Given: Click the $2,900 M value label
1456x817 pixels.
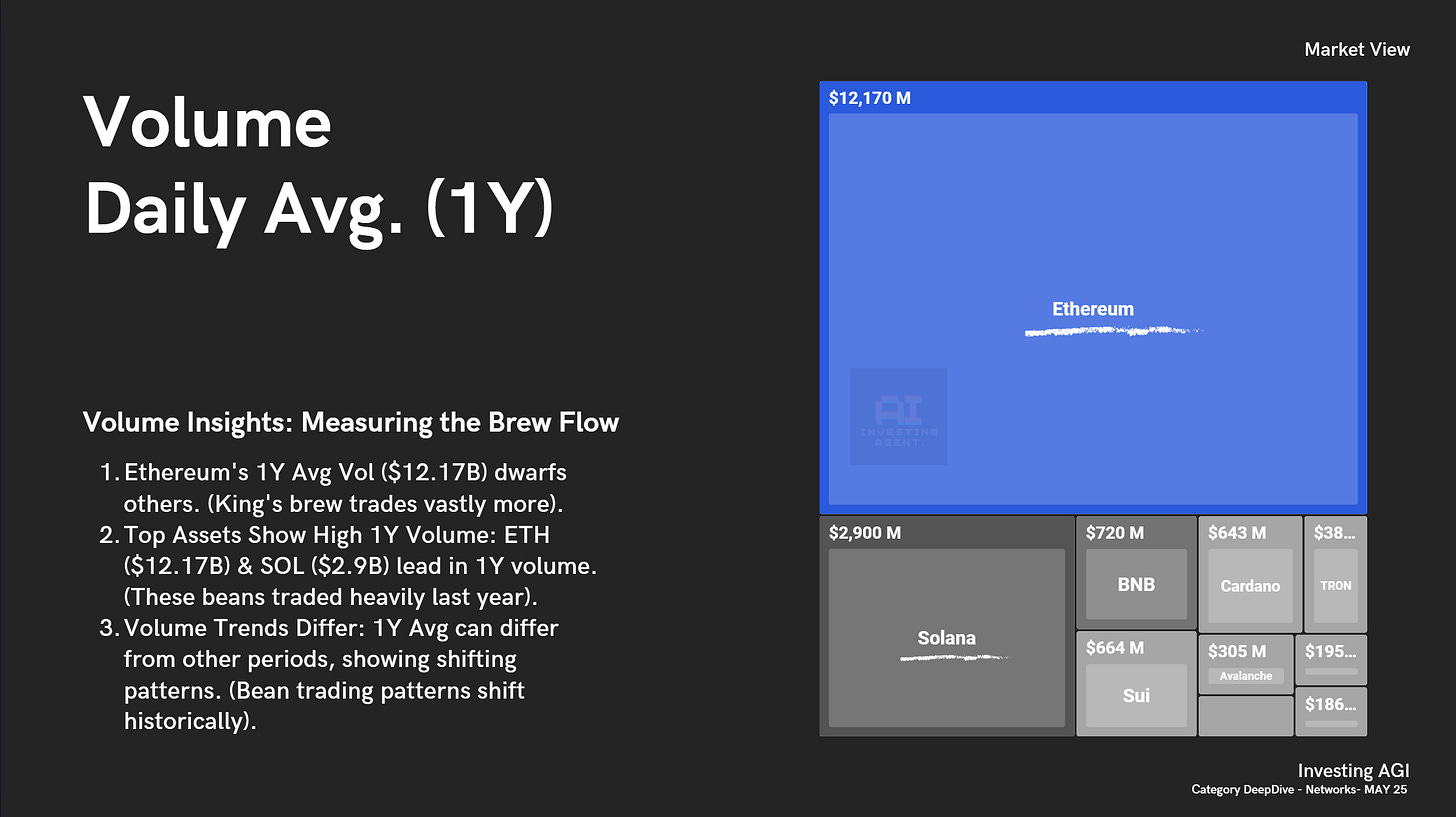Looking at the screenshot, I should point(865,533).
